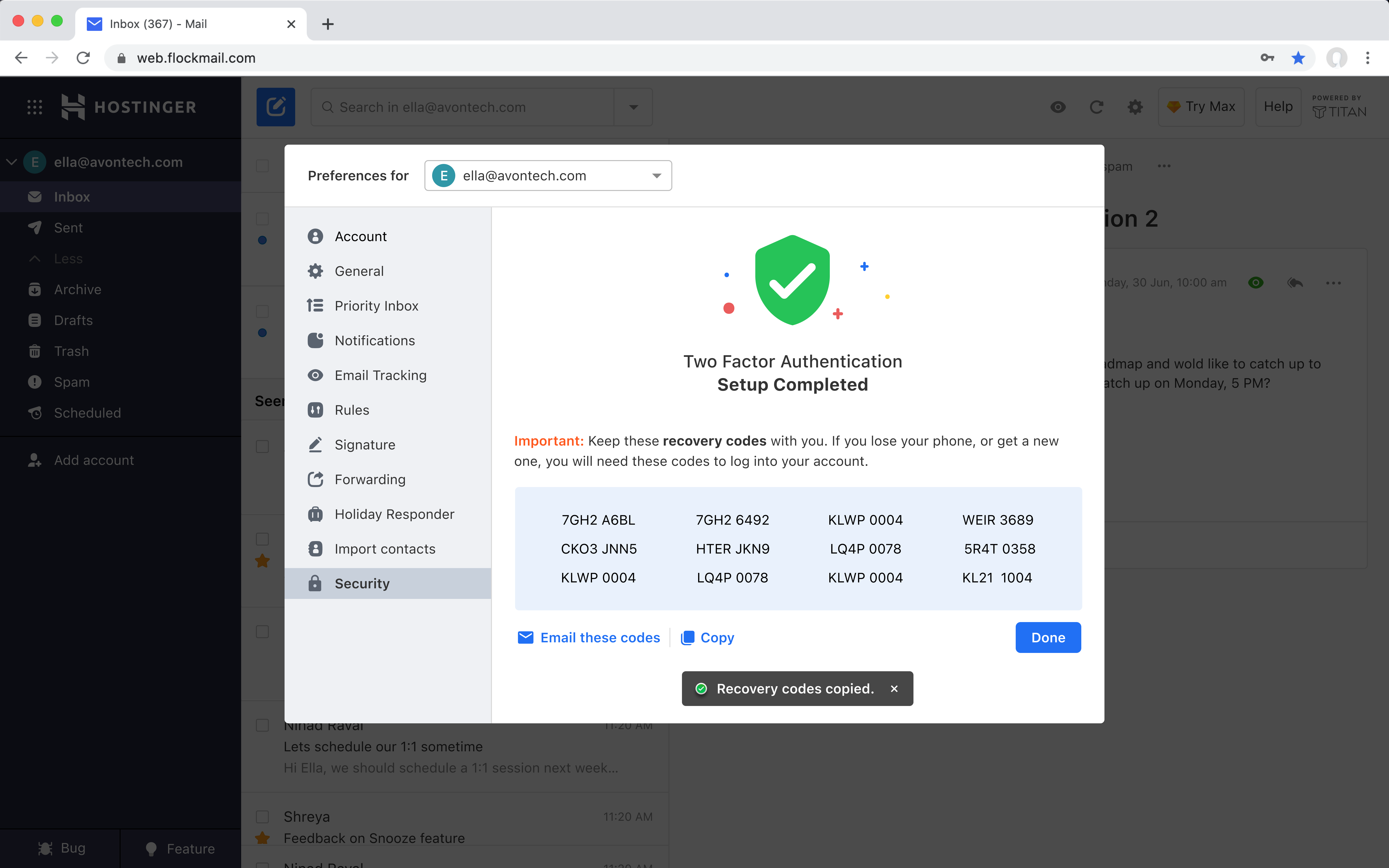Select the Forwarding preferences tab
1389x868 pixels.
point(388,480)
